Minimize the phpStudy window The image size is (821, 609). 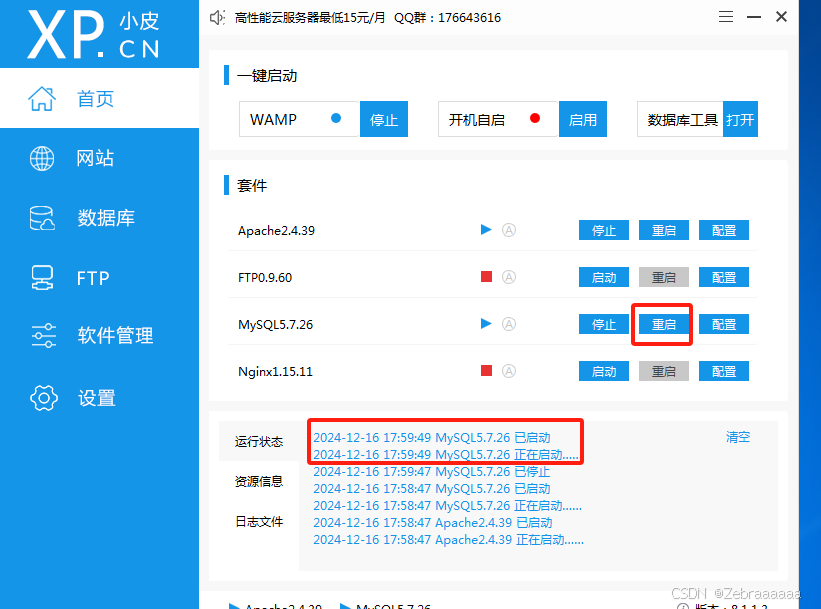[x=753, y=17]
